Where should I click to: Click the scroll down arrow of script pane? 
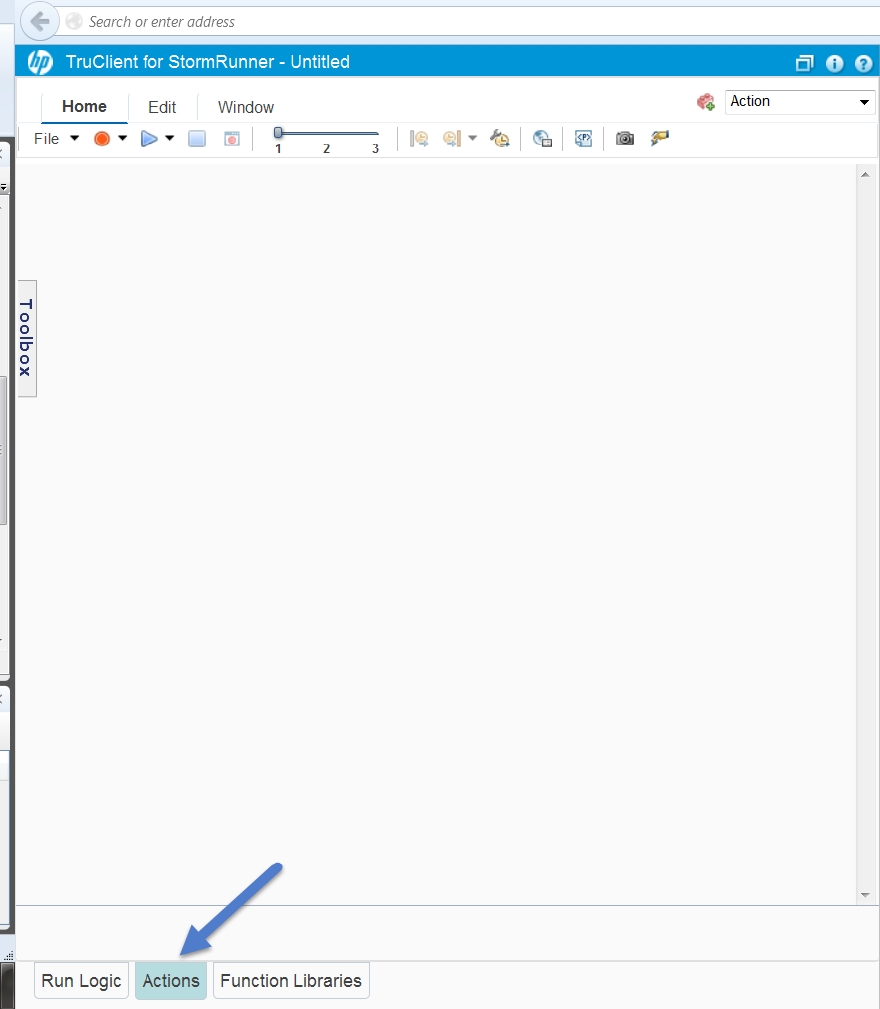click(x=865, y=895)
